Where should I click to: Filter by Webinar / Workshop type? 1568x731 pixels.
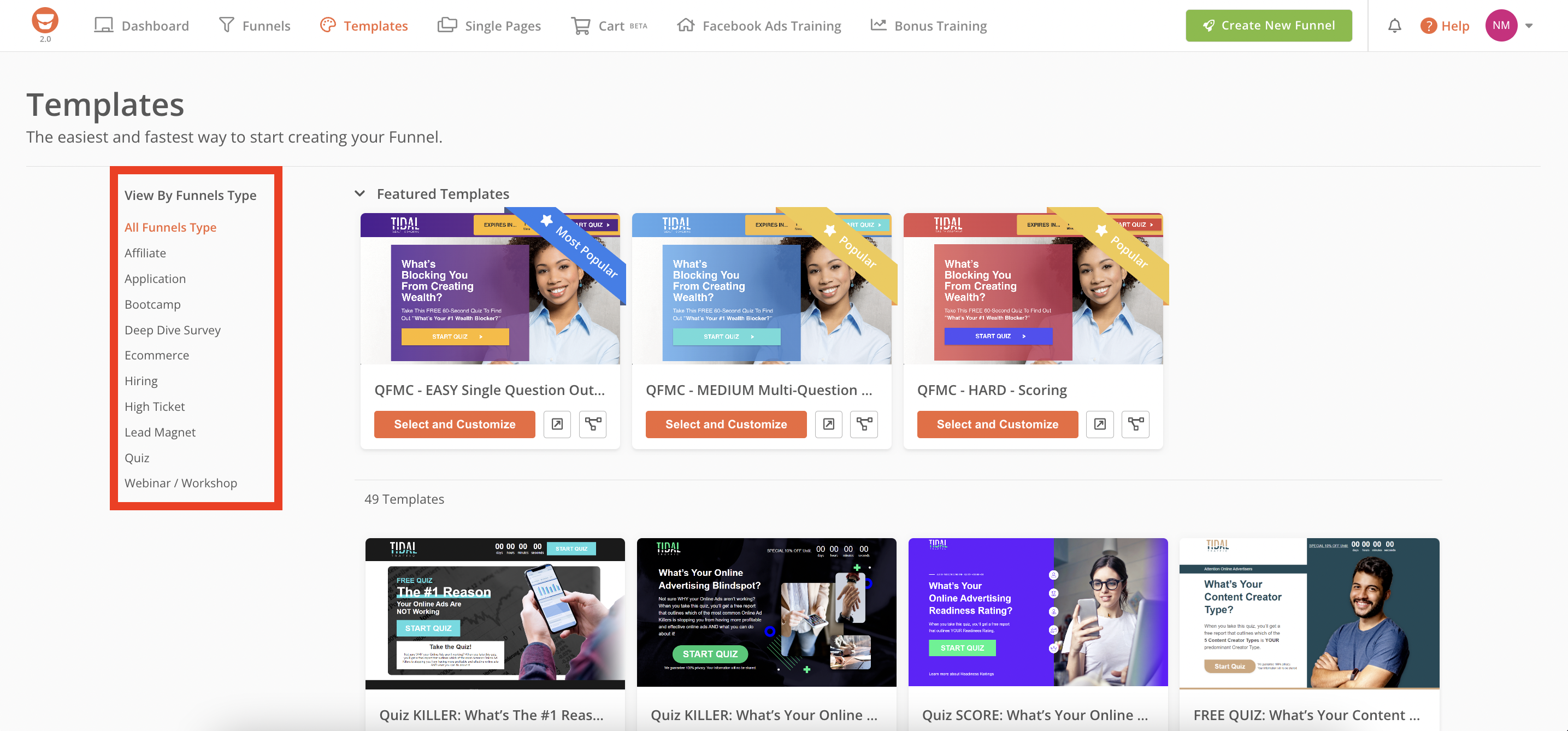(181, 482)
